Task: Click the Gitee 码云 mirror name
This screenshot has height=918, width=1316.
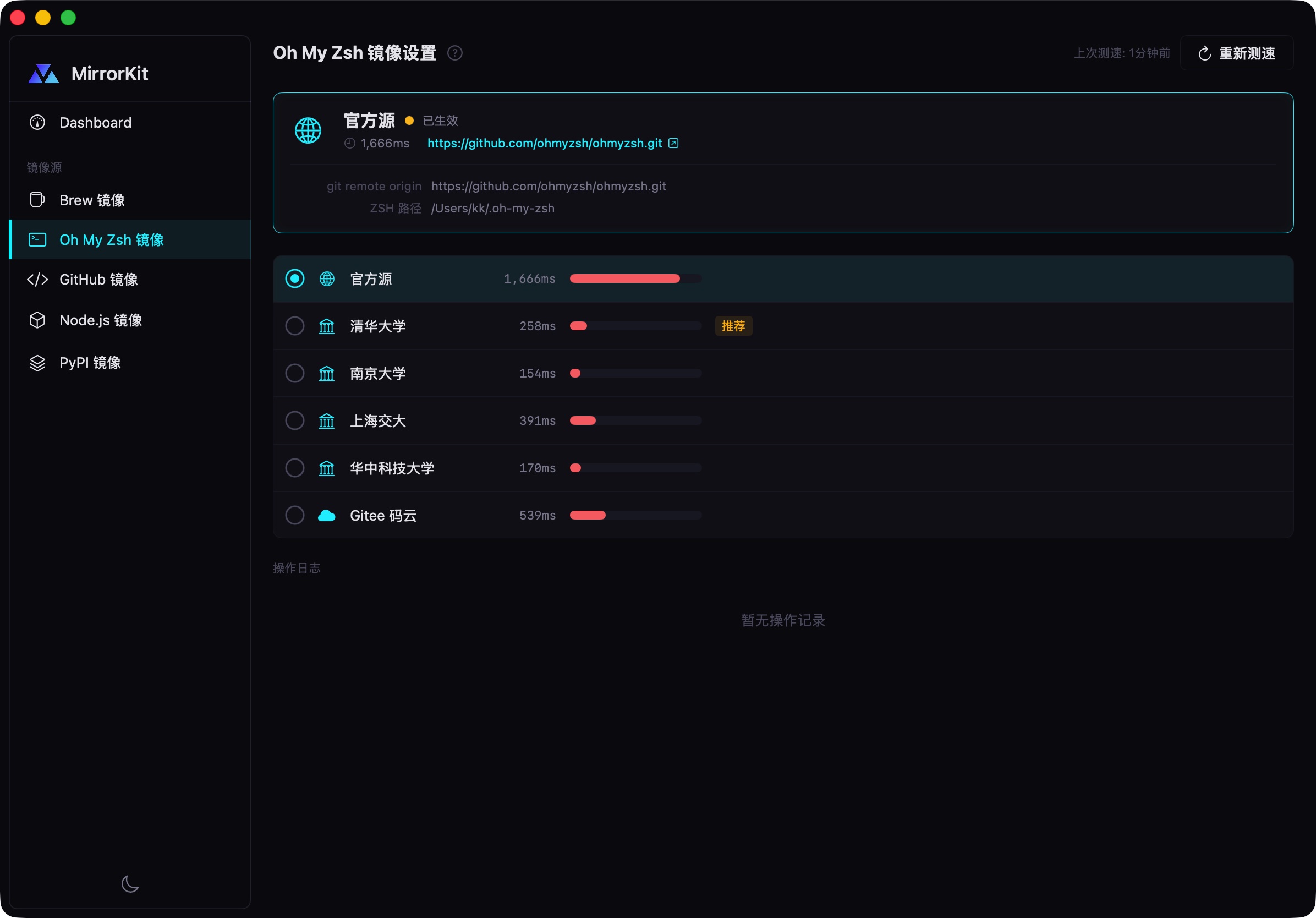Action: coord(383,516)
